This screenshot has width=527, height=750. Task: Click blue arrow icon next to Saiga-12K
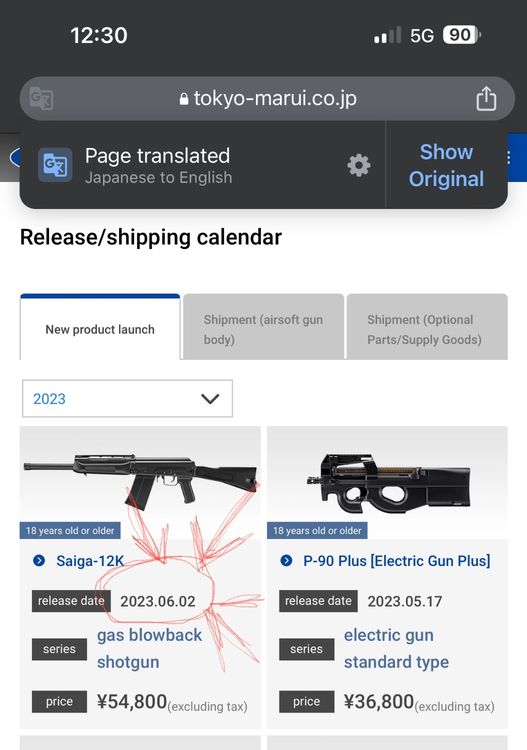click(x=39, y=561)
